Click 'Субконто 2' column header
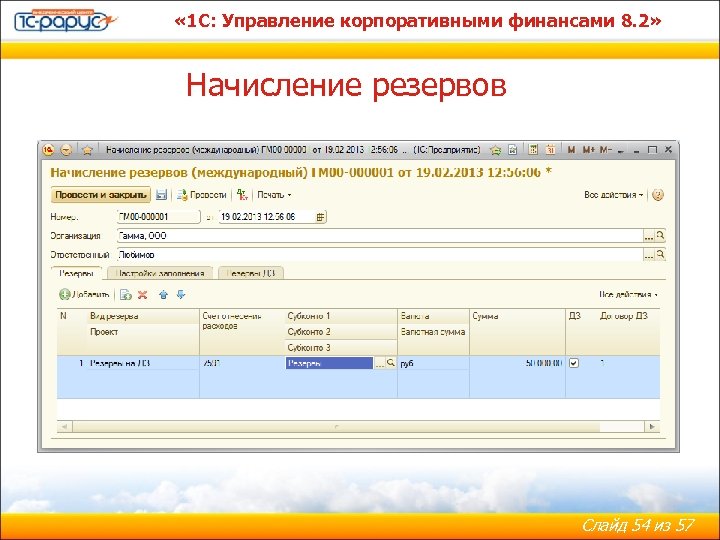 [x=341, y=332]
